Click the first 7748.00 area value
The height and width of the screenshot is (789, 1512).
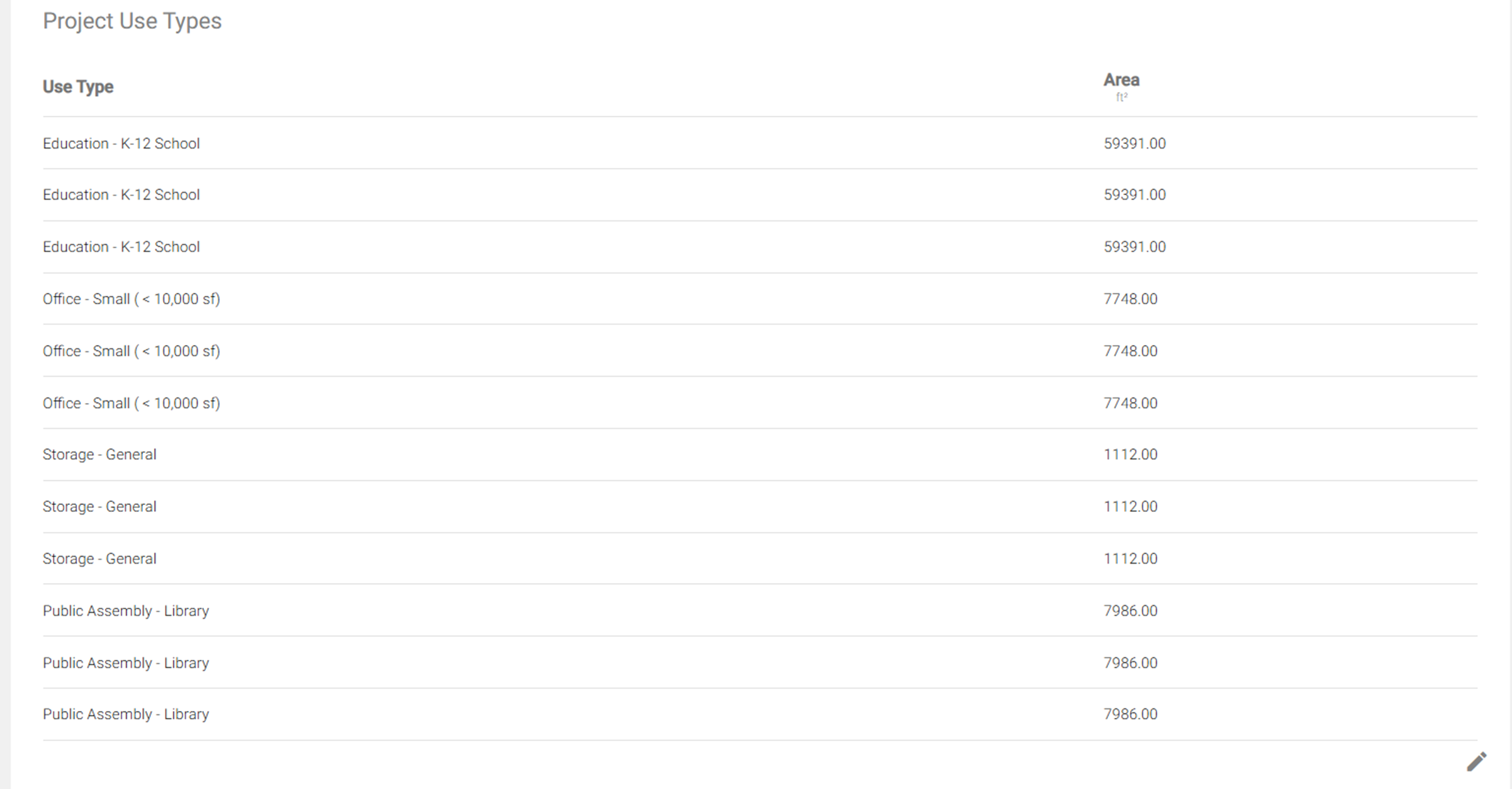click(1131, 299)
